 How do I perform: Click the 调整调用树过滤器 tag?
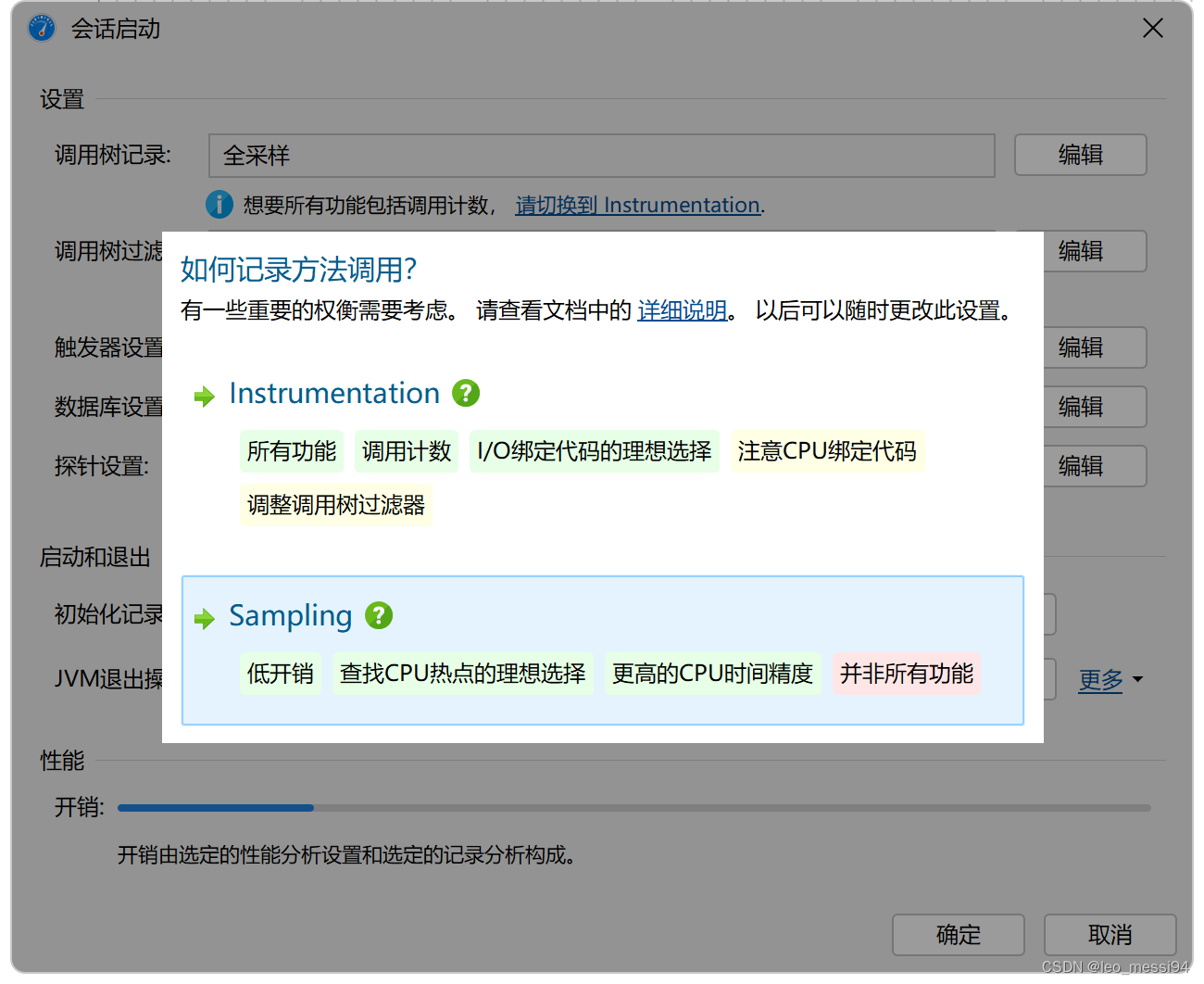[x=336, y=505]
